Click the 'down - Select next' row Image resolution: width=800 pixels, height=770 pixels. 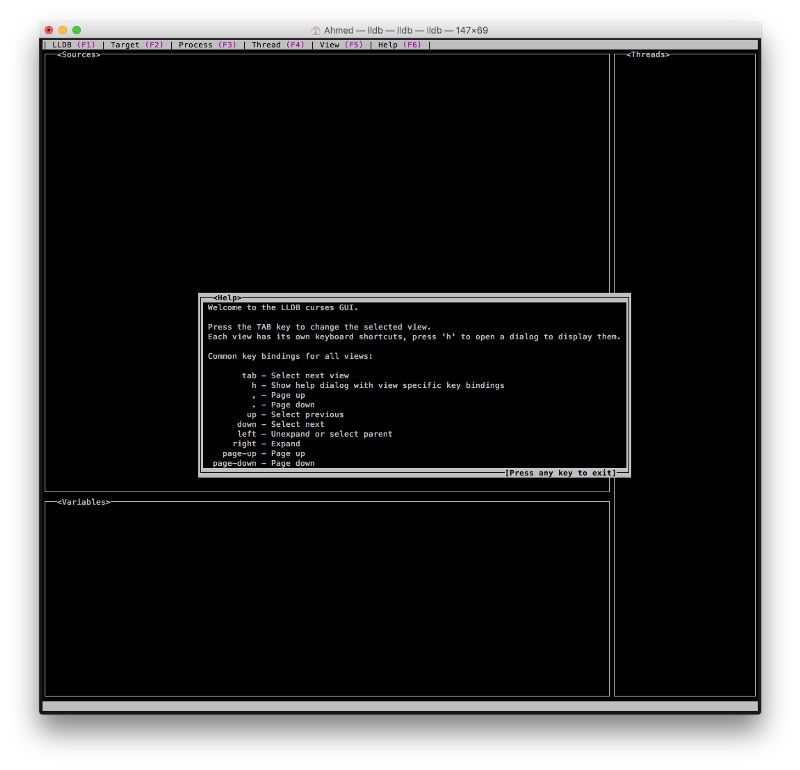click(280, 424)
